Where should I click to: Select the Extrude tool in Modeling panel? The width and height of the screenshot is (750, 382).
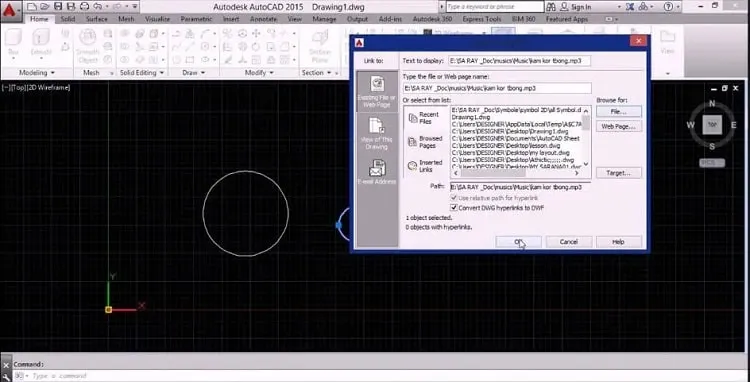pos(41,42)
